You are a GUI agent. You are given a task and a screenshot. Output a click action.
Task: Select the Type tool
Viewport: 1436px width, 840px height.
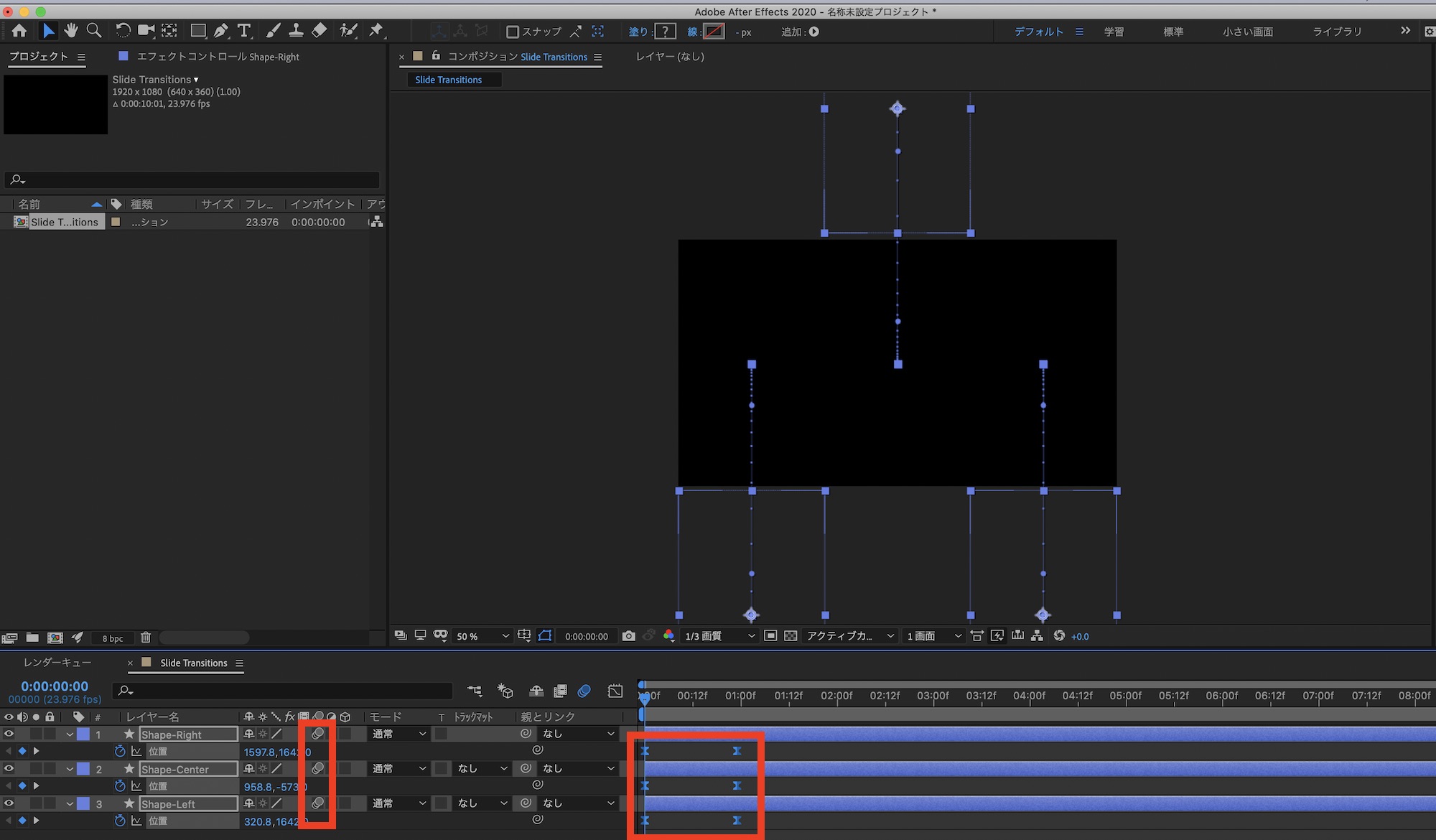[x=244, y=30]
